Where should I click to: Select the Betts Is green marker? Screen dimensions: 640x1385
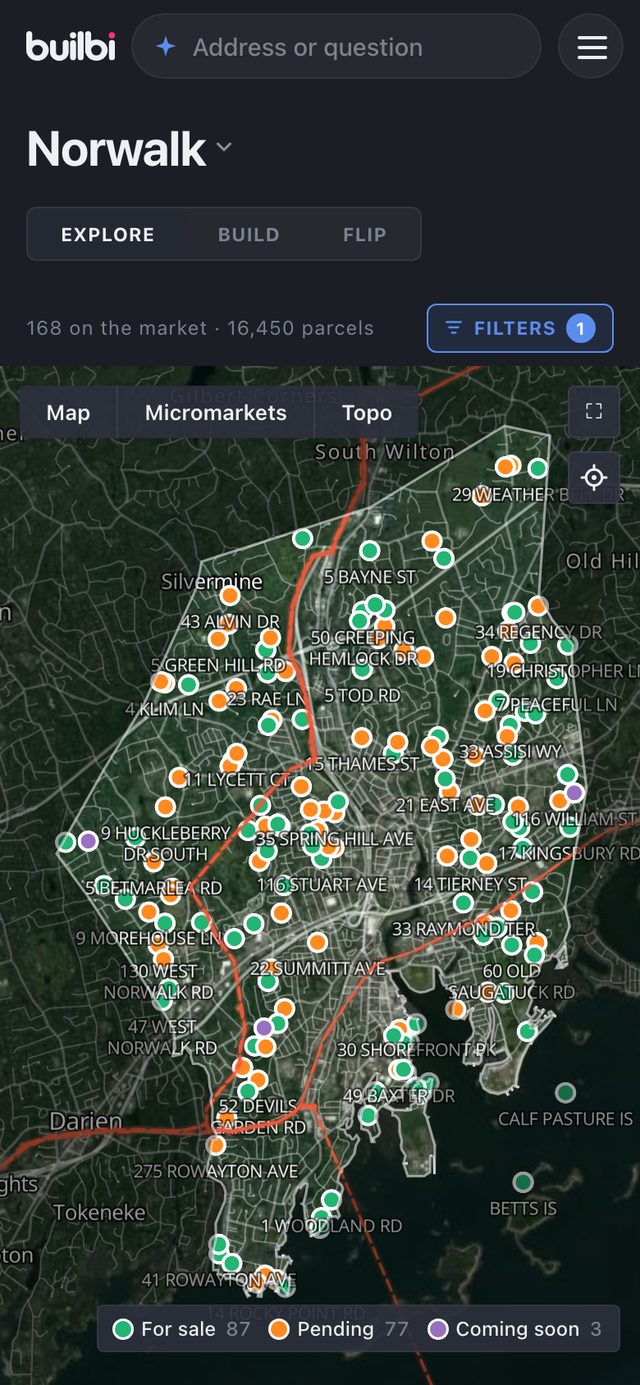pos(523,1182)
